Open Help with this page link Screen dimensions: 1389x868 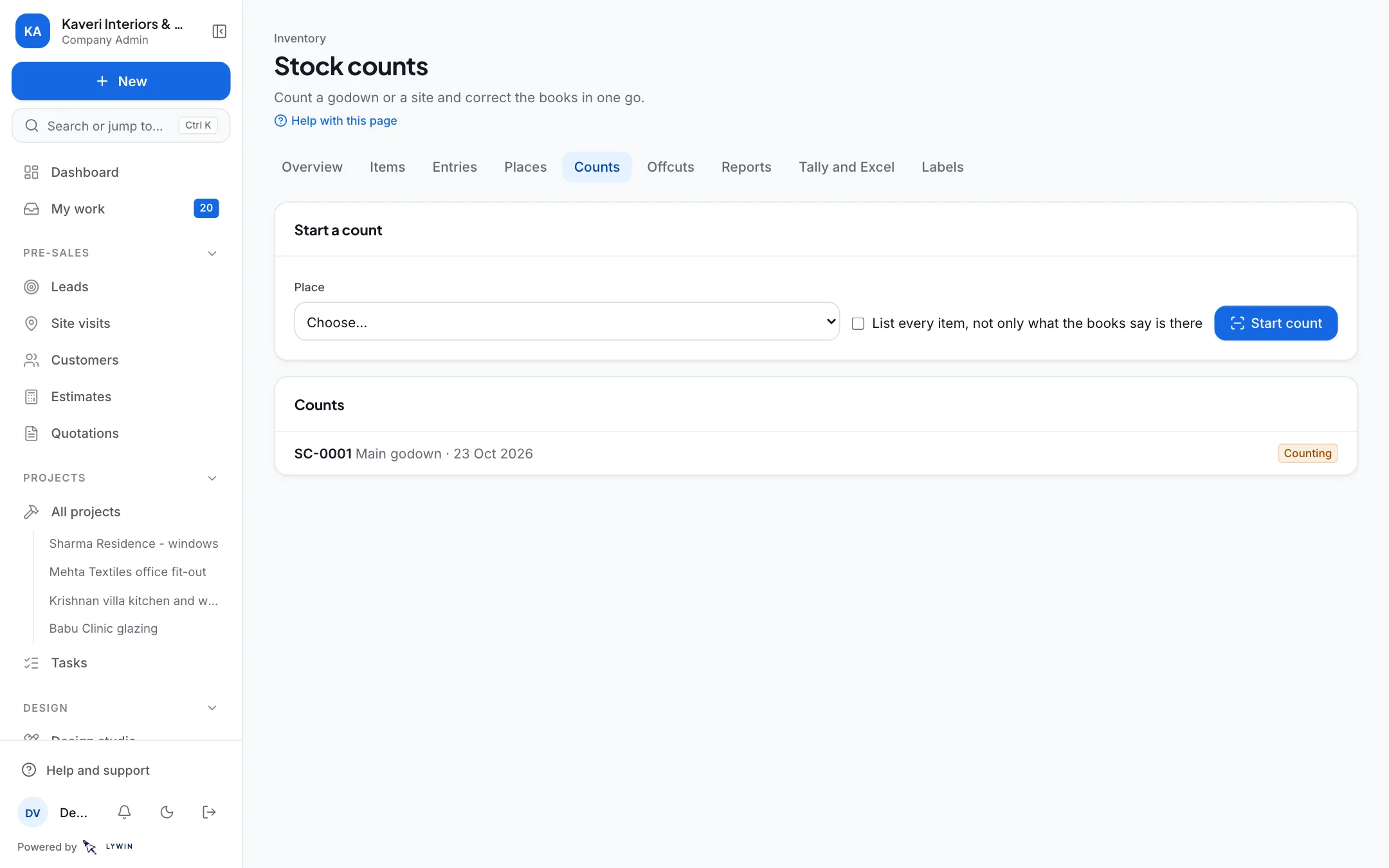coord(336,121)
